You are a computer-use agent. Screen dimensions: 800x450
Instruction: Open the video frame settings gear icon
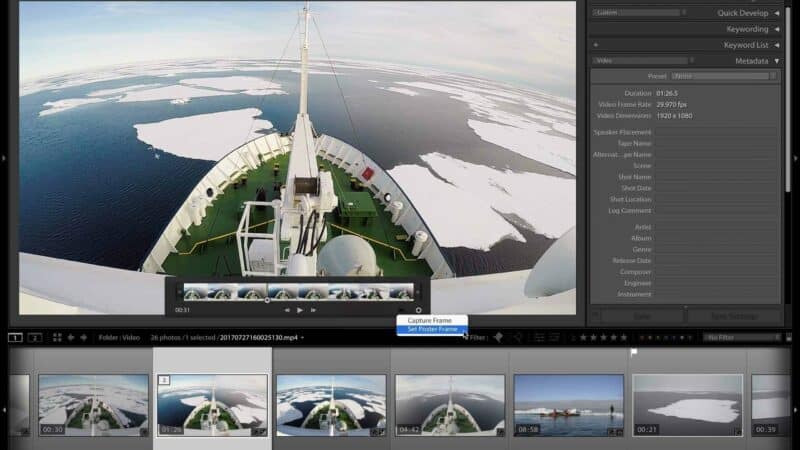click(418, 310)
